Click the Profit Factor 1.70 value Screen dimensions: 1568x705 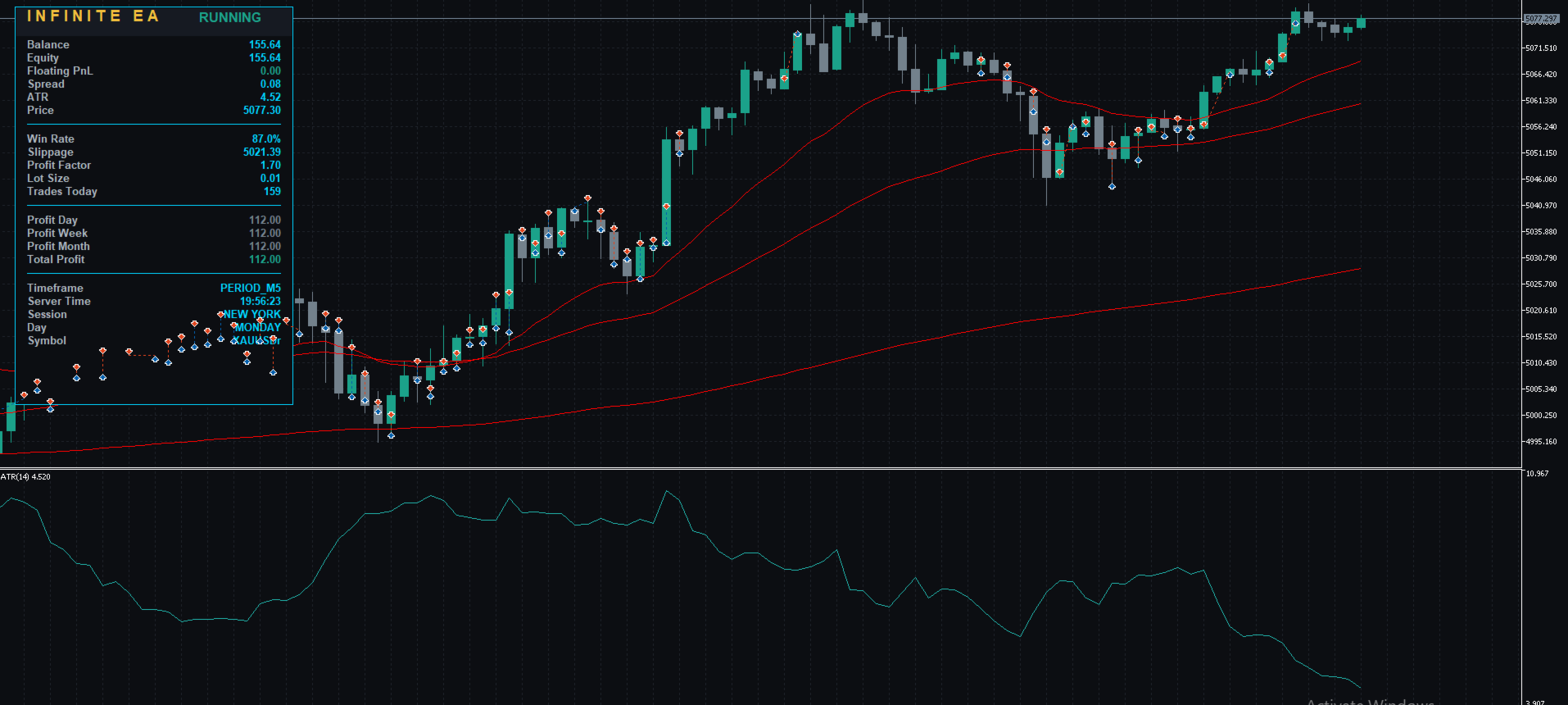coord(270,165)
